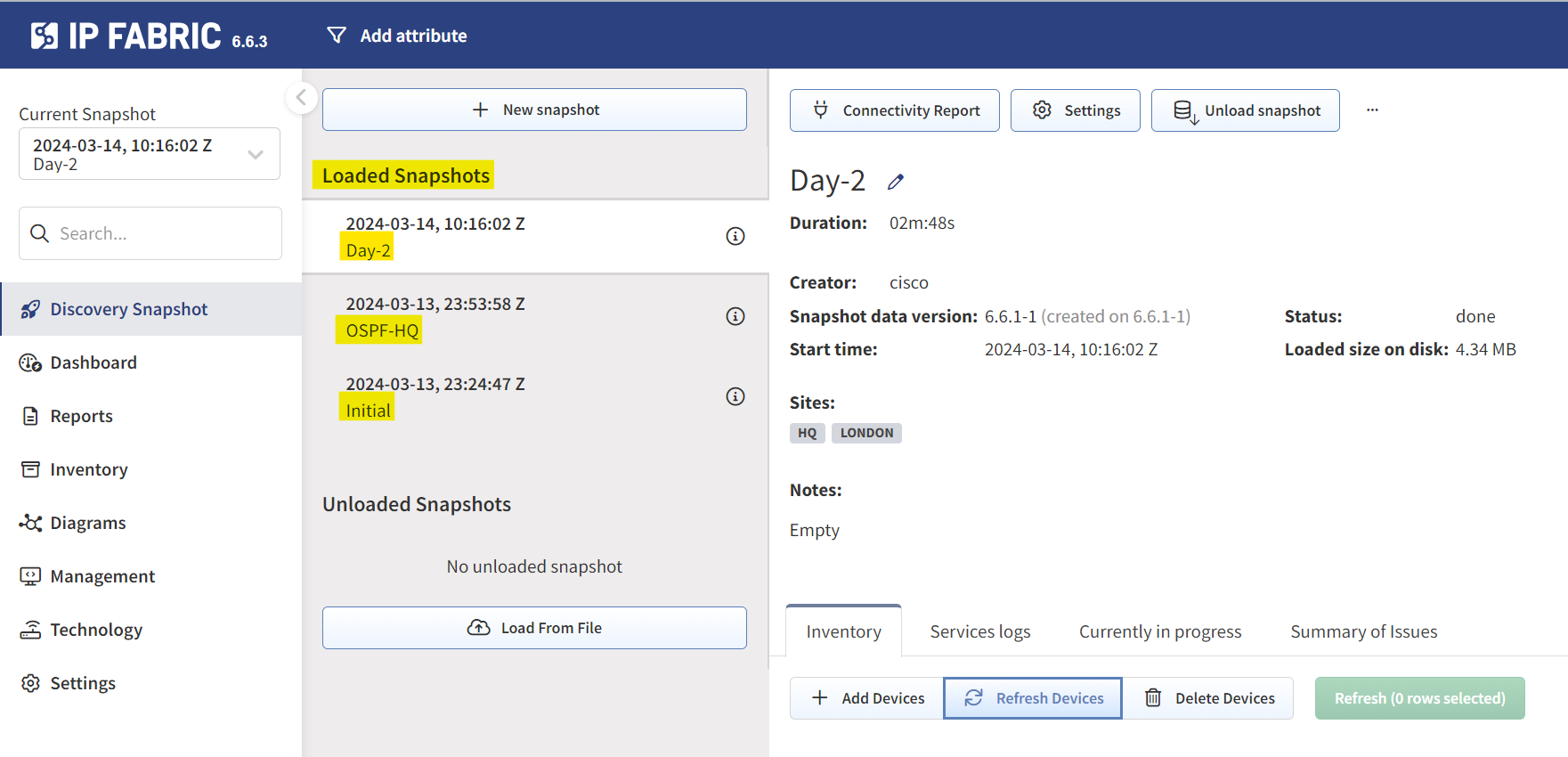Click the Unload snapshot button

[1246, 110]
